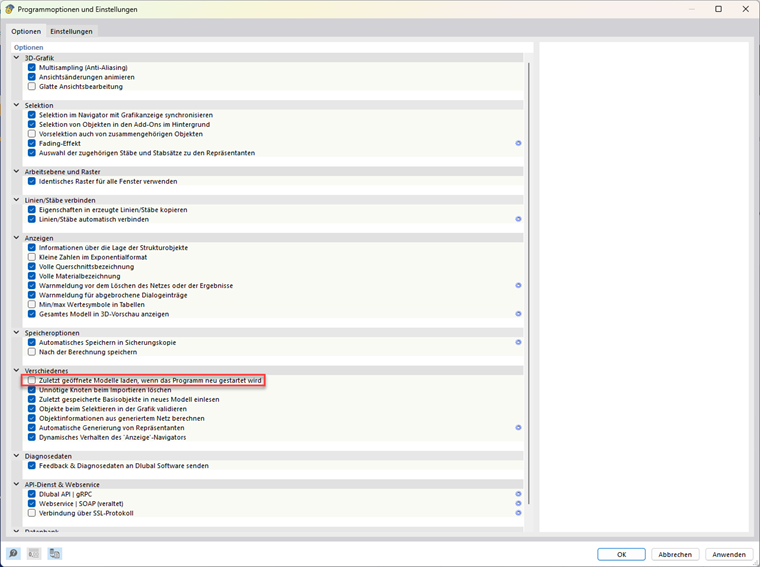Click the database copy icon at the bottom
Image resolution: width=760 pixels, height=567 pixels.
click(x=55, y=553)
